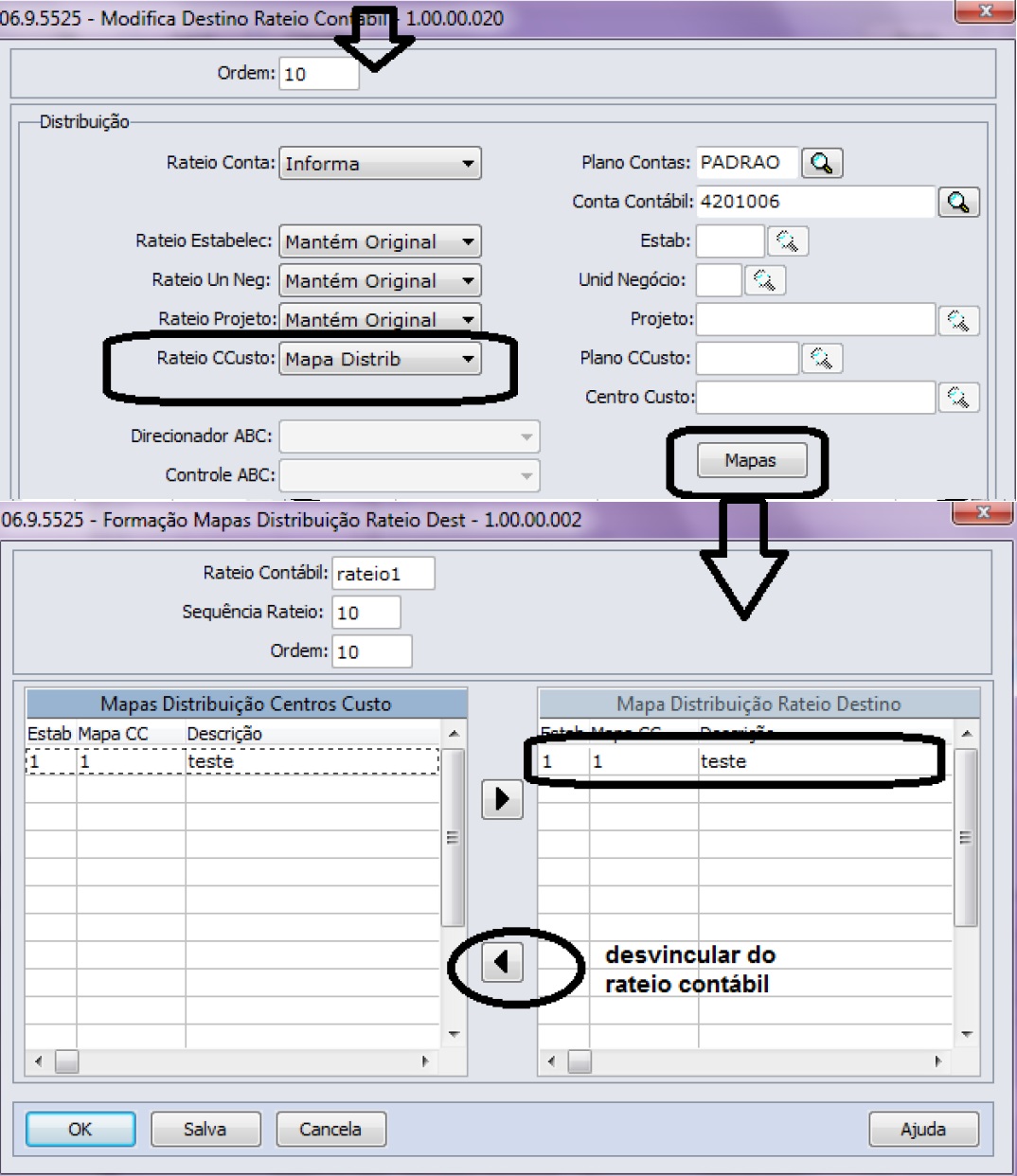
Task: Open the disabled Direcionador ABC dropdown
Action: tap(409, 437)
